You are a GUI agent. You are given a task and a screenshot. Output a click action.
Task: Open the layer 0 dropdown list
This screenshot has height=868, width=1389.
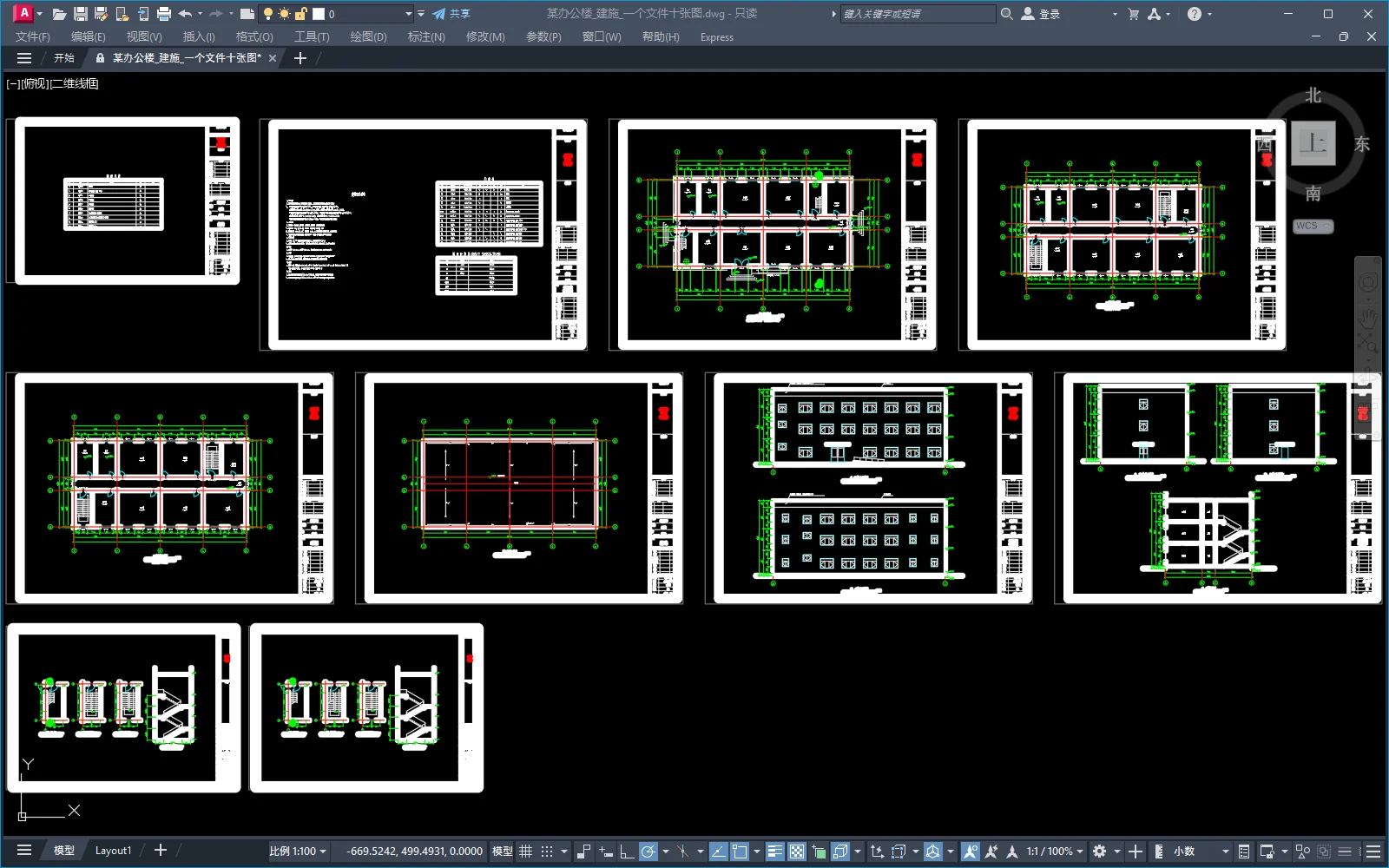point(409,14)
